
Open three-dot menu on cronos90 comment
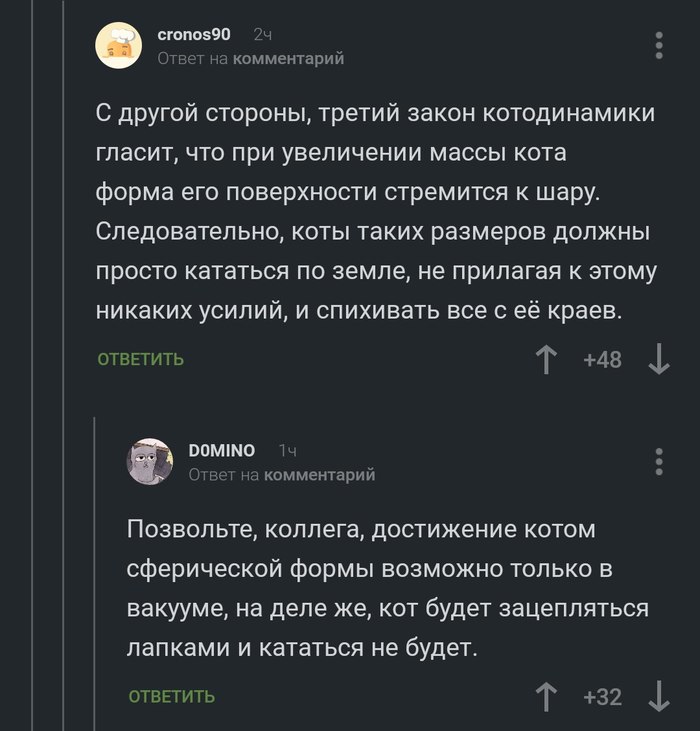(x=658, y=46)
